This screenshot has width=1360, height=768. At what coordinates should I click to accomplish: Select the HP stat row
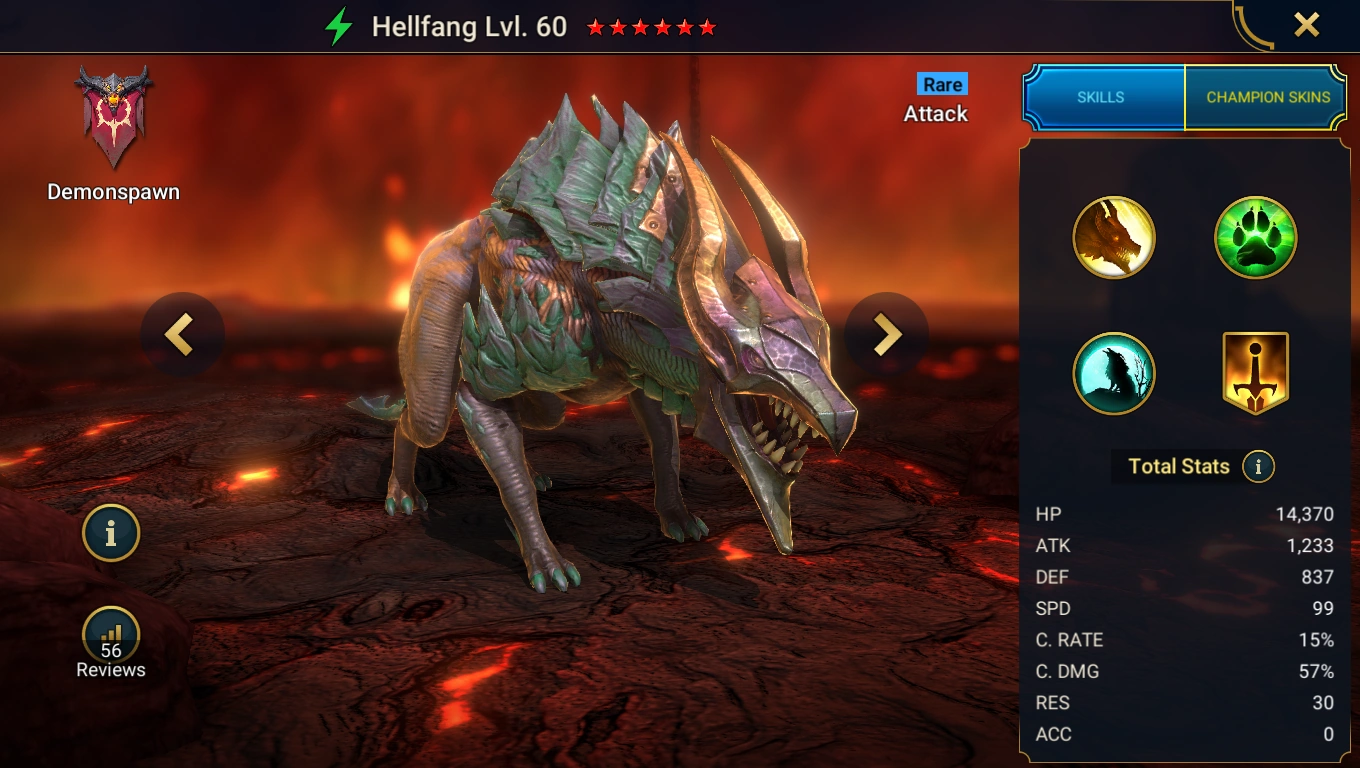1185,514
